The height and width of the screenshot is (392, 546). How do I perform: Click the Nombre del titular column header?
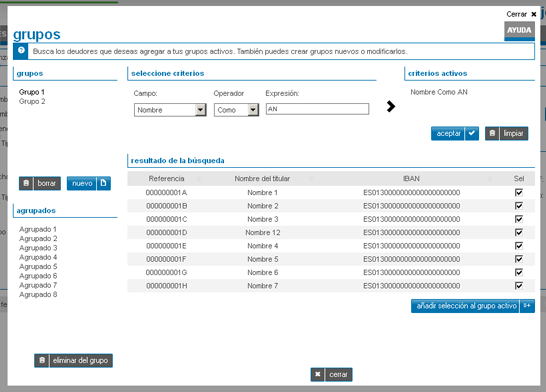262,179
